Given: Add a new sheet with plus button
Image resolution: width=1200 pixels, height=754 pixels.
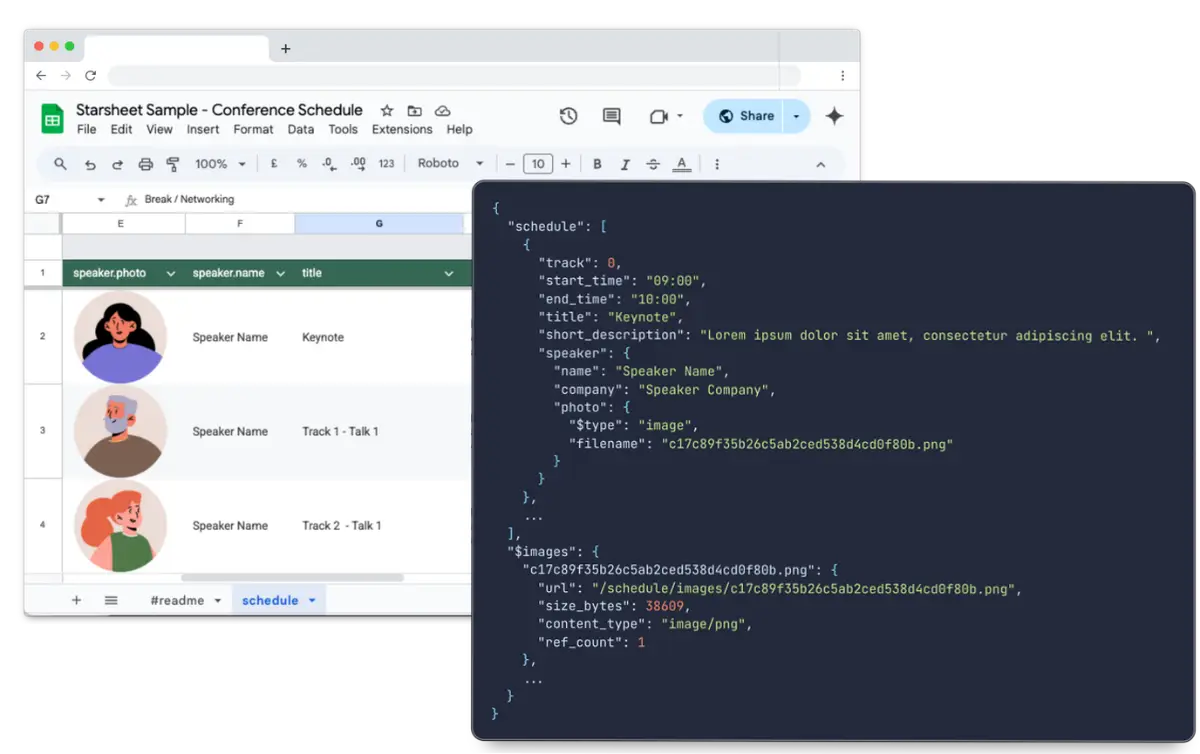Looking at the screenshot, I should pos(76,600).
